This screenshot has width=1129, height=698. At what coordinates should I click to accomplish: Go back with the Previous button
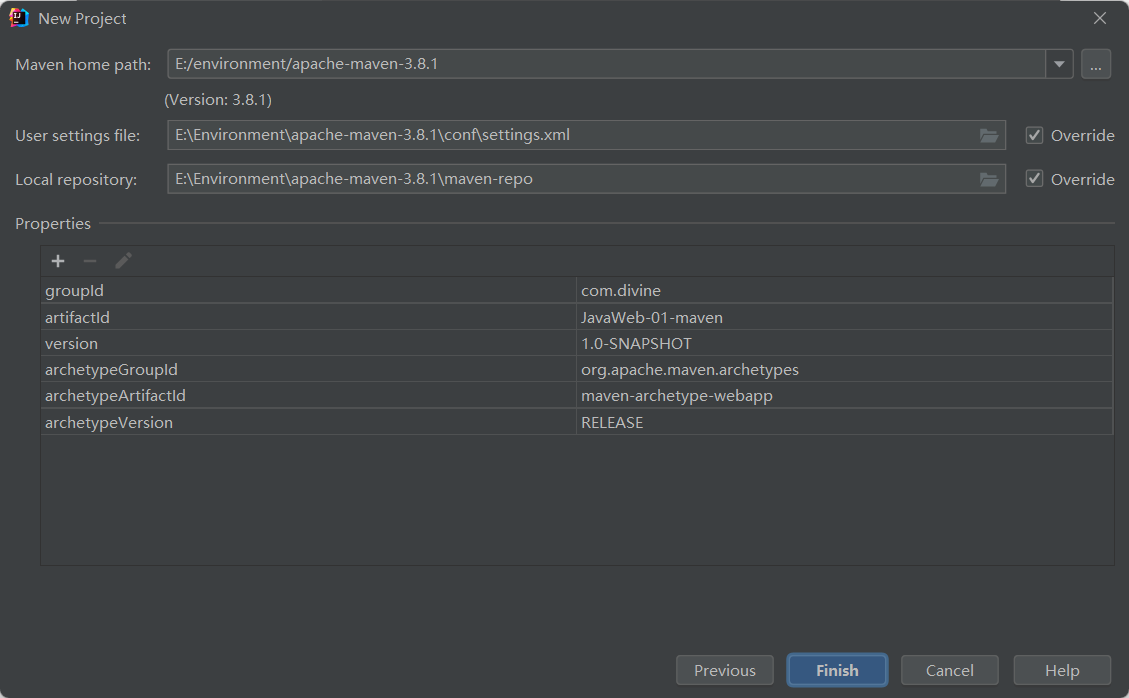click(724, 671)
